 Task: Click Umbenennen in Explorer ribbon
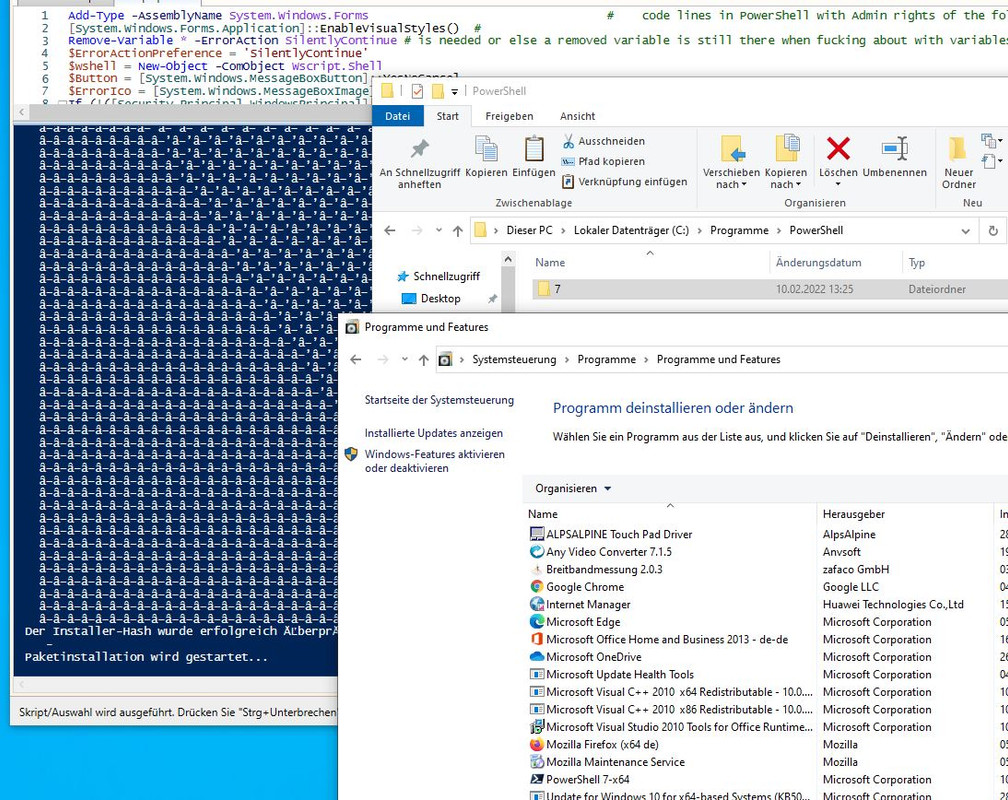coord(894,156)
